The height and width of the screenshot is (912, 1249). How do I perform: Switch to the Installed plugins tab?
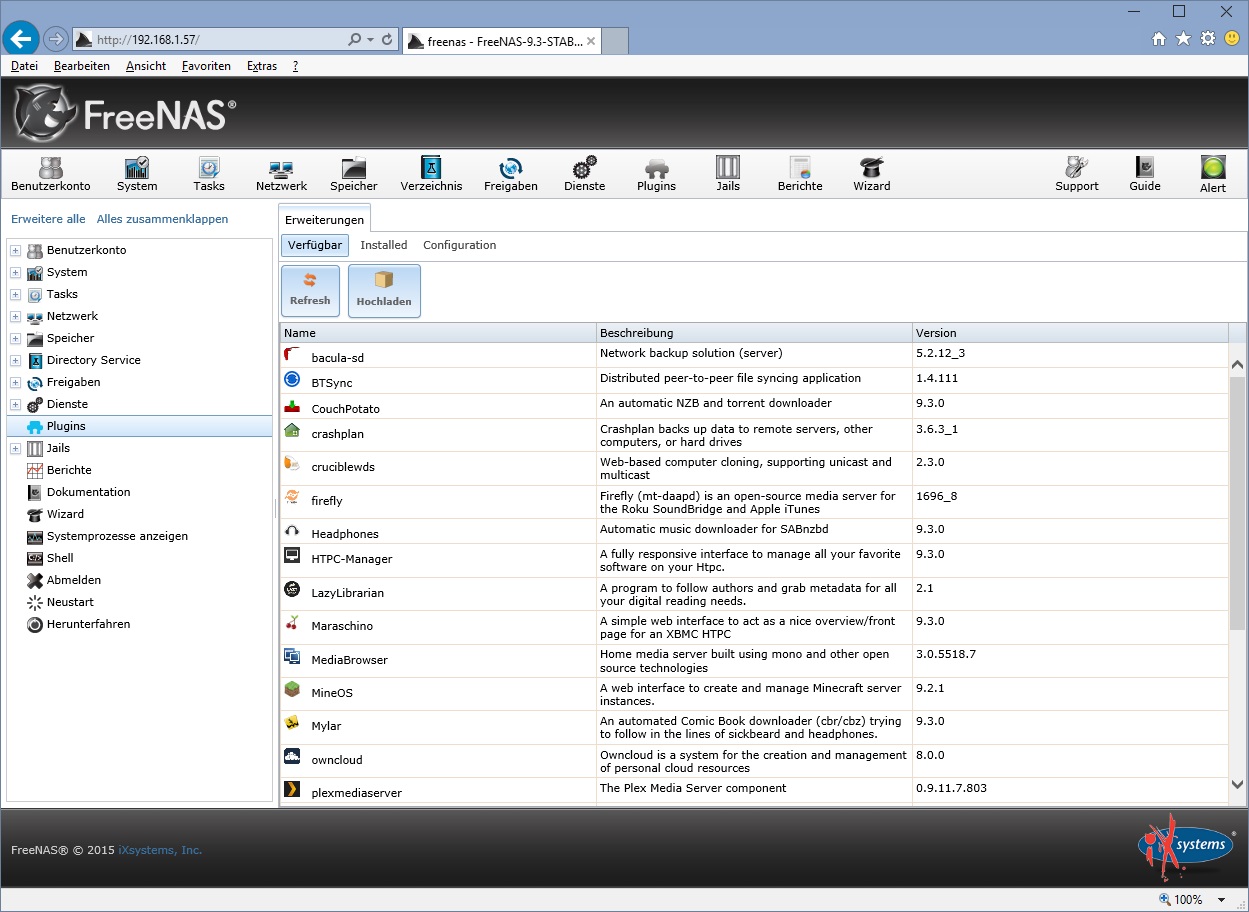pos(384,245)
